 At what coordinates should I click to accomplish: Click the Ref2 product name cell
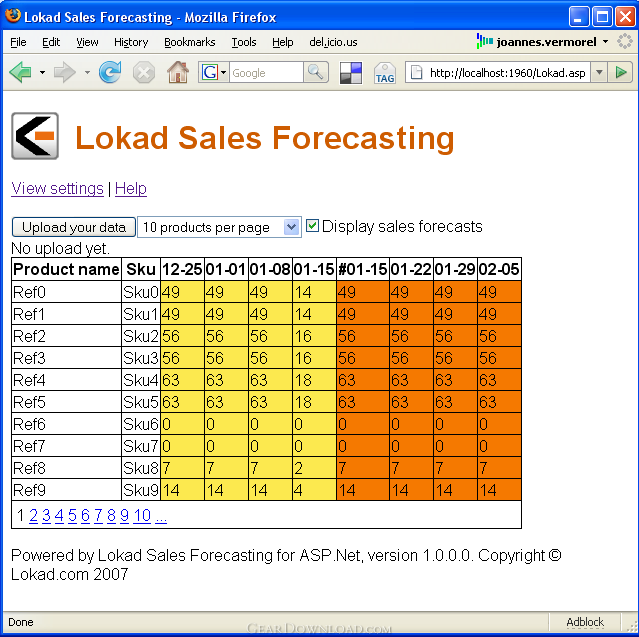point(66,336)
